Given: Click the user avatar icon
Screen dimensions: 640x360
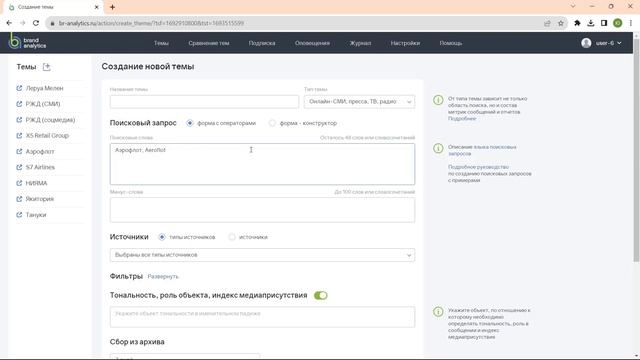Looking at the screenshot, I should (586, 43).
